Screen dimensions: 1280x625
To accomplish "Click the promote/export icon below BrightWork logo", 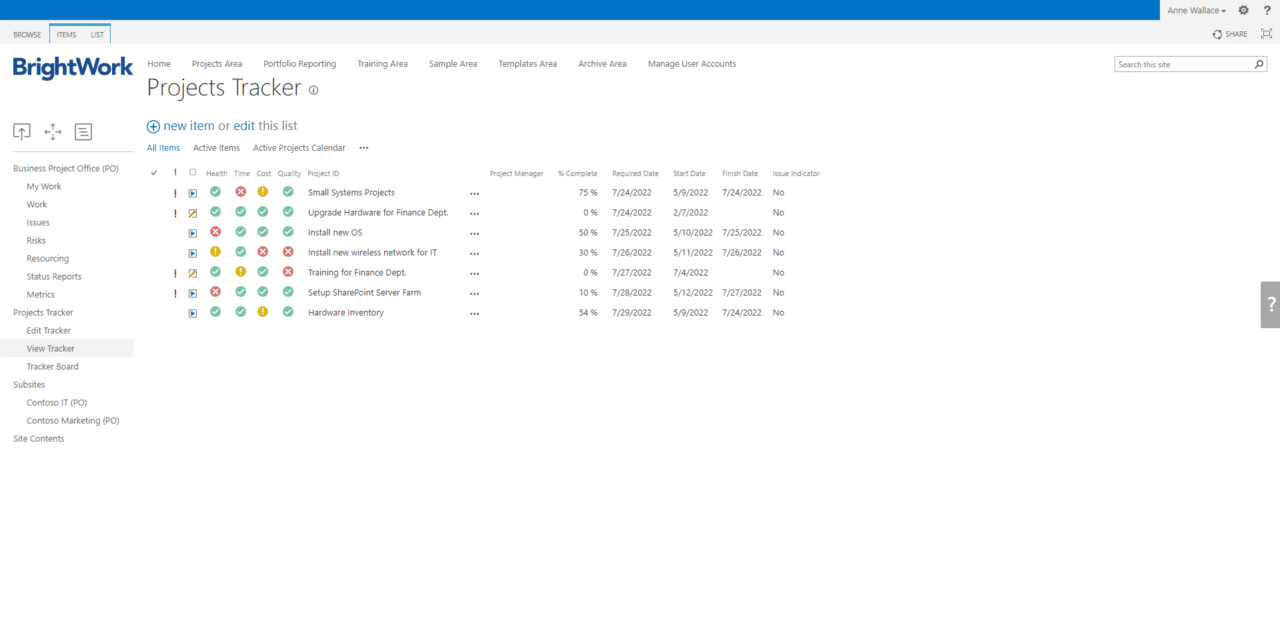I will click(x=22, y=131).
